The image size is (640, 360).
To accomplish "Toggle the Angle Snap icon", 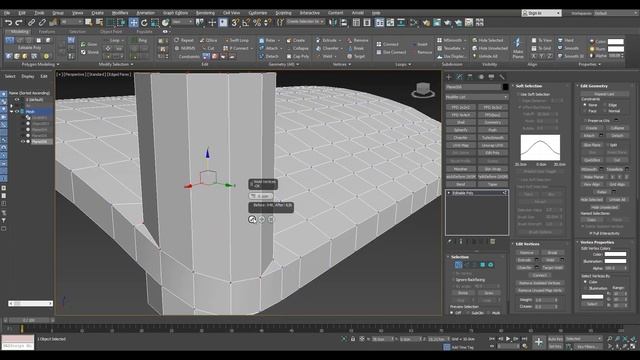I will click(246, 22).
